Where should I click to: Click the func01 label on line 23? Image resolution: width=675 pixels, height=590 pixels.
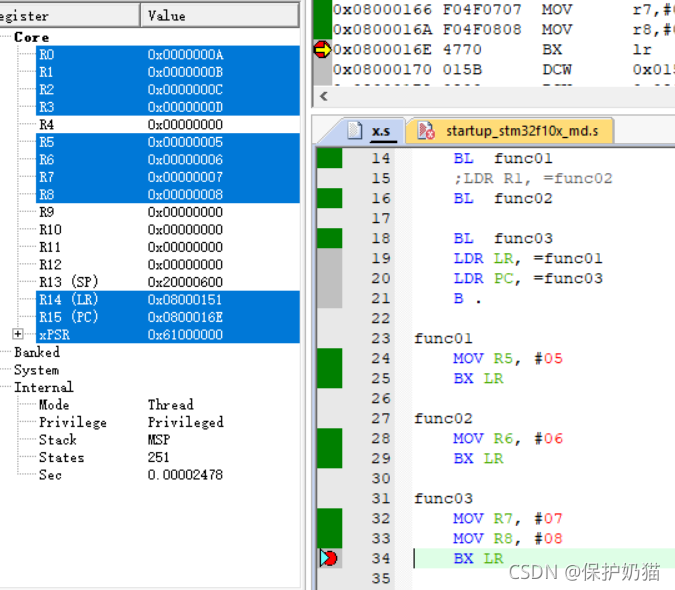[x=443, y=338]
